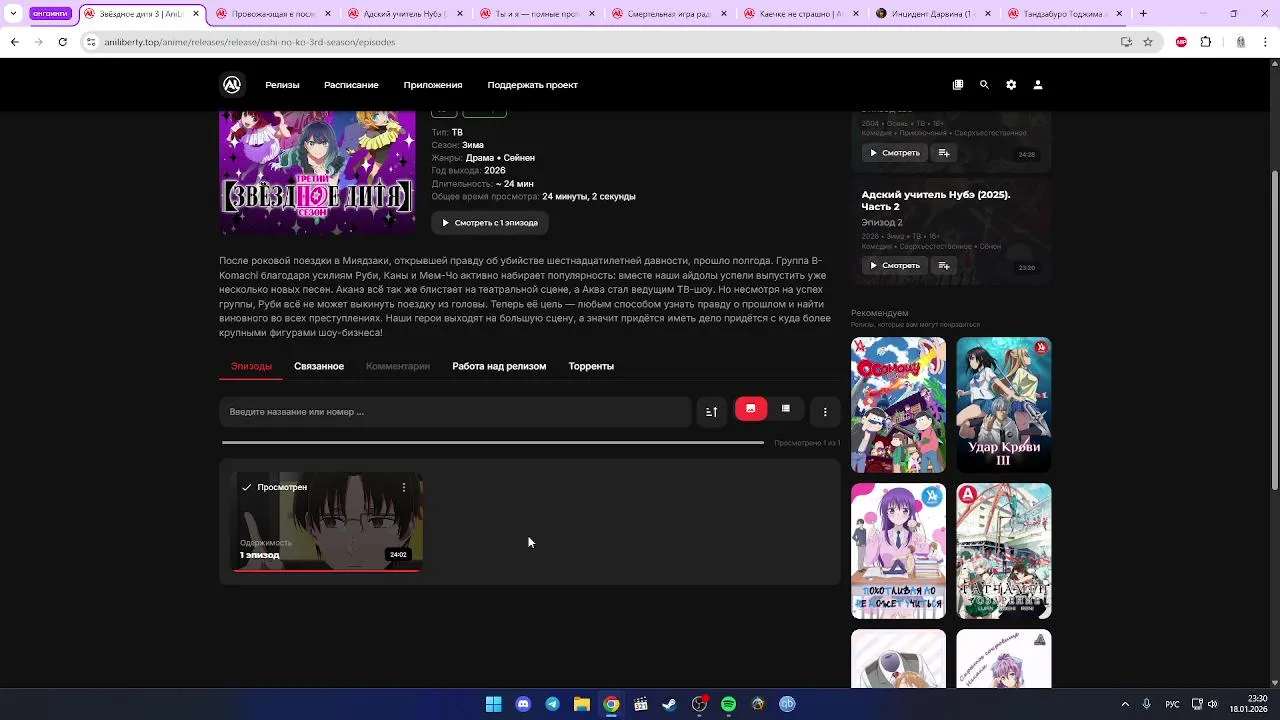Viewport: 1280px width, 720px height.
Task: Open the Звёздное дитя poster image
Action: coord(317,173)
